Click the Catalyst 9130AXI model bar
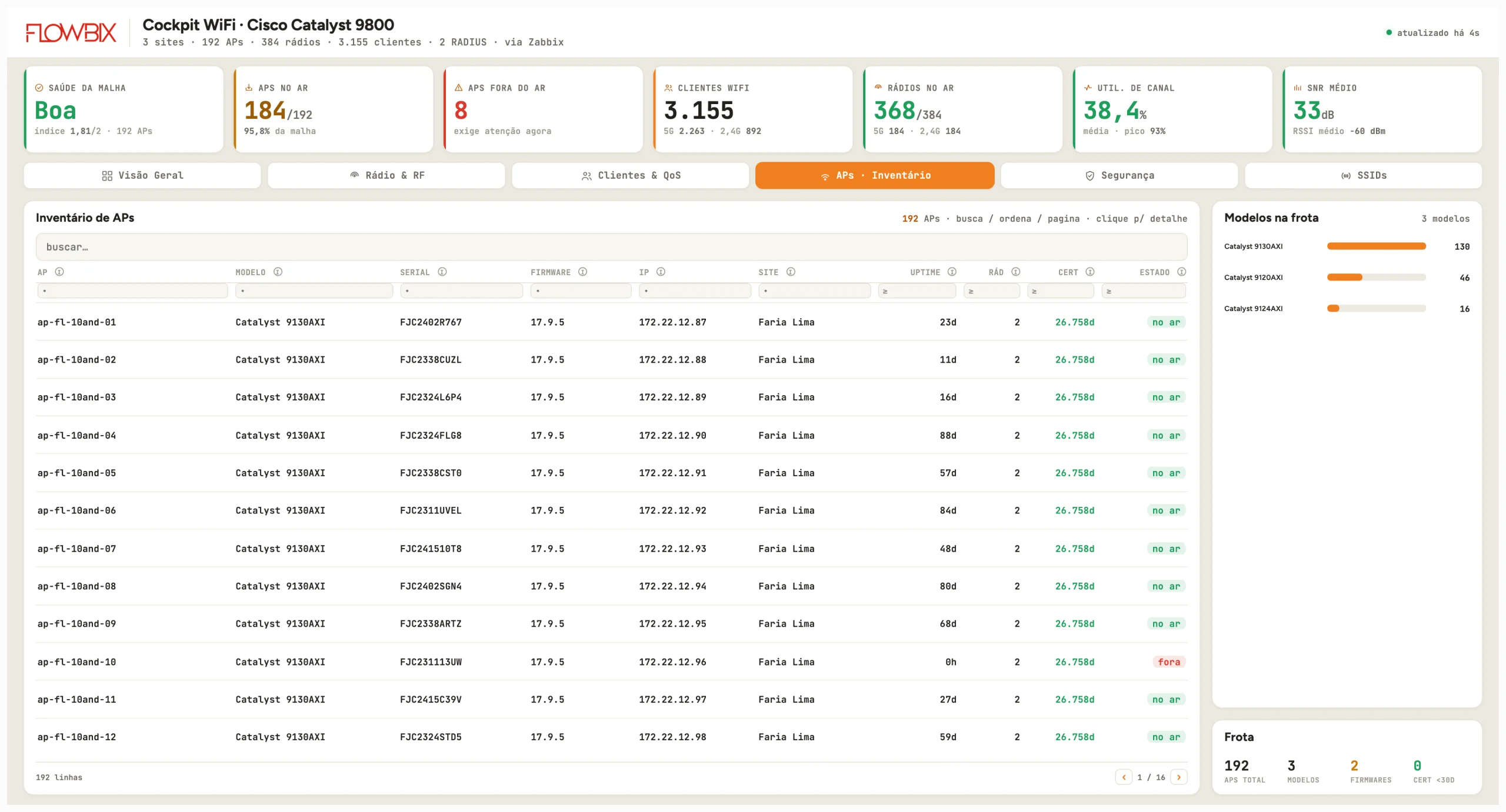 [x=1376, y=246]
